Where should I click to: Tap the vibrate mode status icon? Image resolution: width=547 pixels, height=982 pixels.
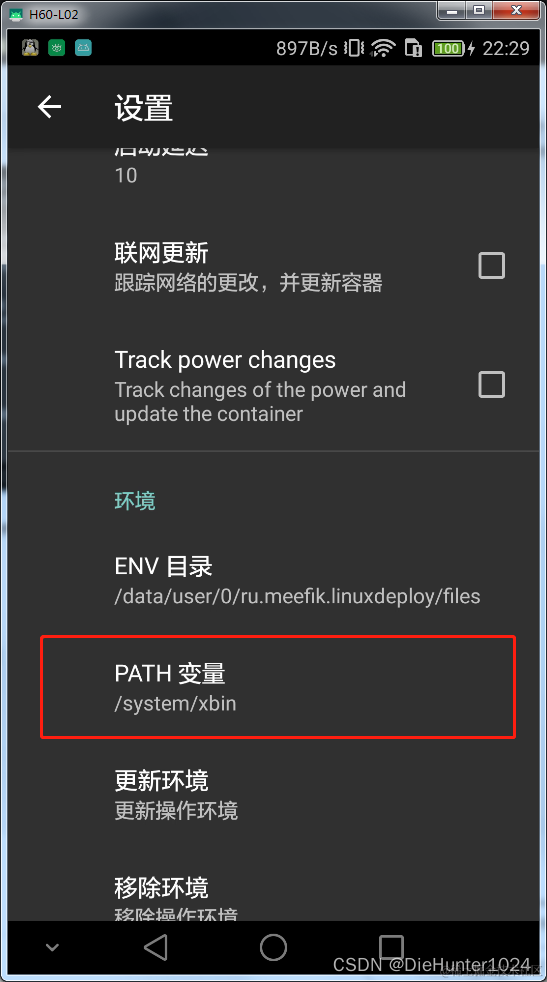[x=355, y=48]
